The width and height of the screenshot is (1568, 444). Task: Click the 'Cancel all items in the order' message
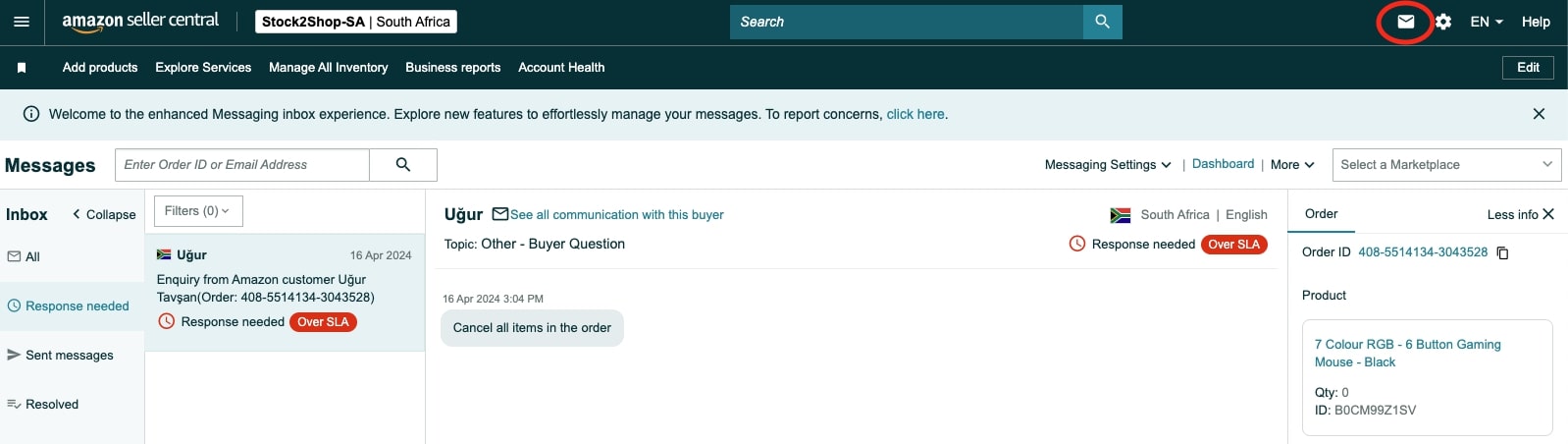tap(532, 328)
